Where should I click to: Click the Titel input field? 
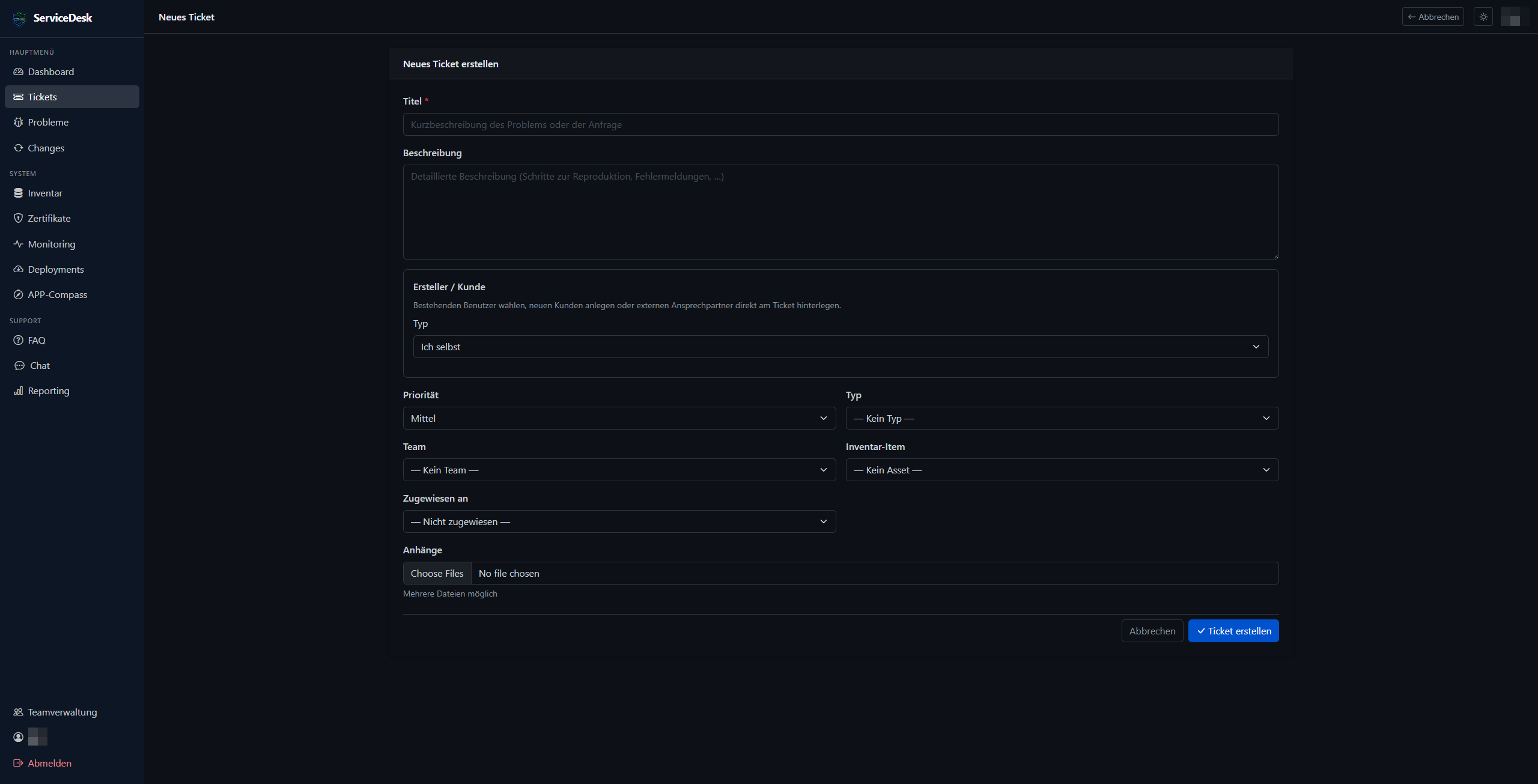click(840, 124)
